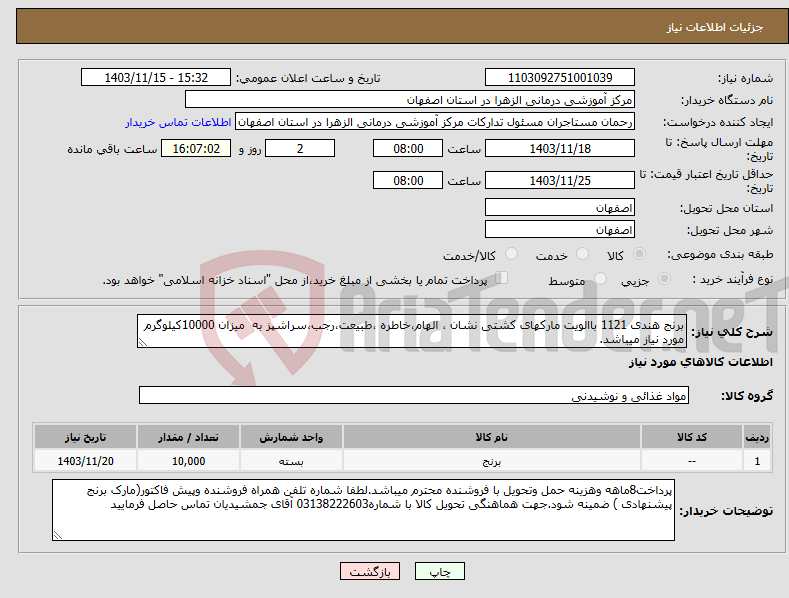Click the remaining days field showing 2
Viewport: 789px width, 598px height.
click(300, 148)
